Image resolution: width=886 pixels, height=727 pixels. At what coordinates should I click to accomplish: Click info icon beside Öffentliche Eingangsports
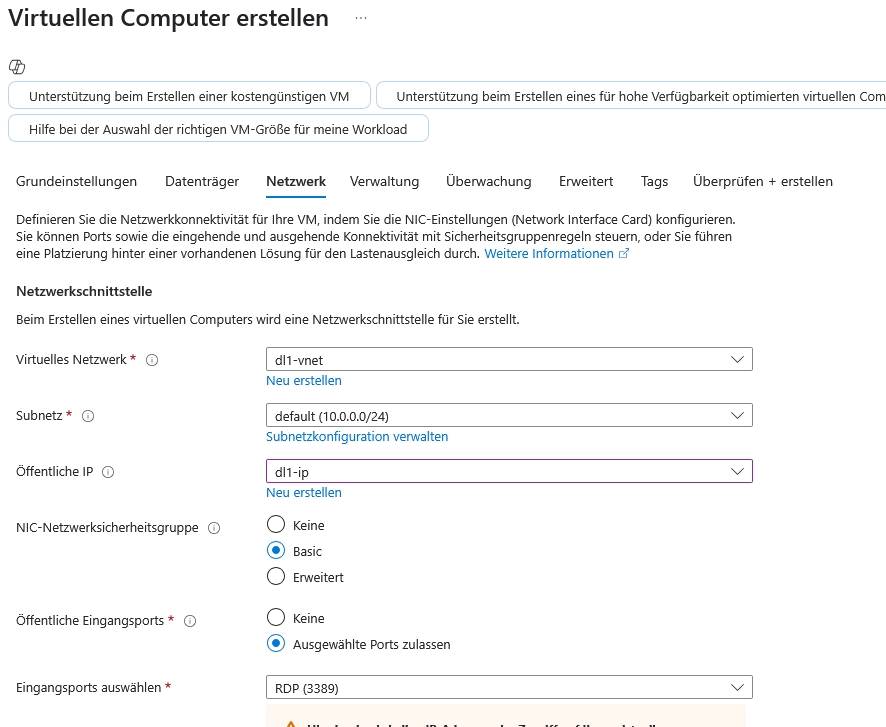190,621
